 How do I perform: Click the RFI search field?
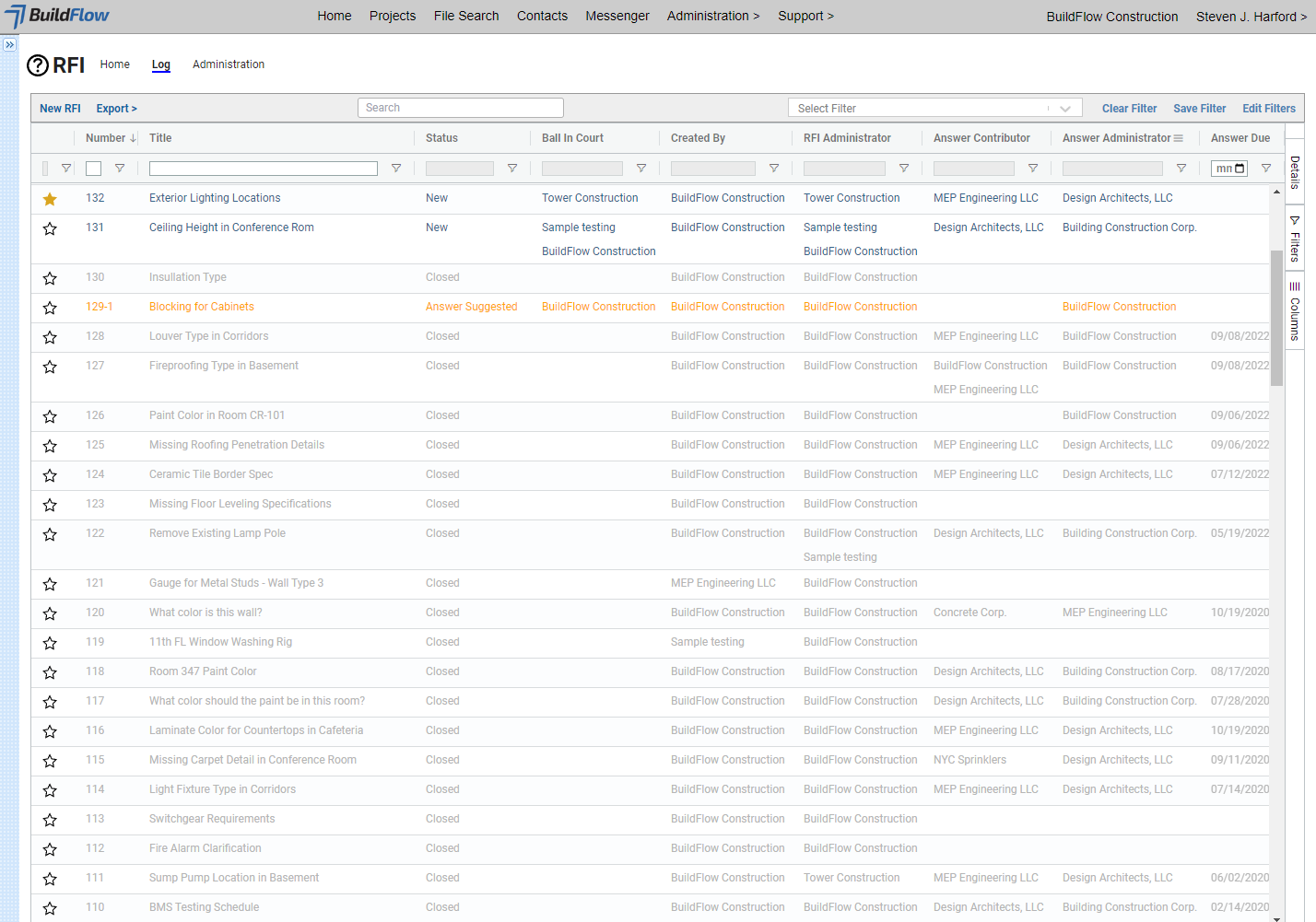click(x=461, y=108)
